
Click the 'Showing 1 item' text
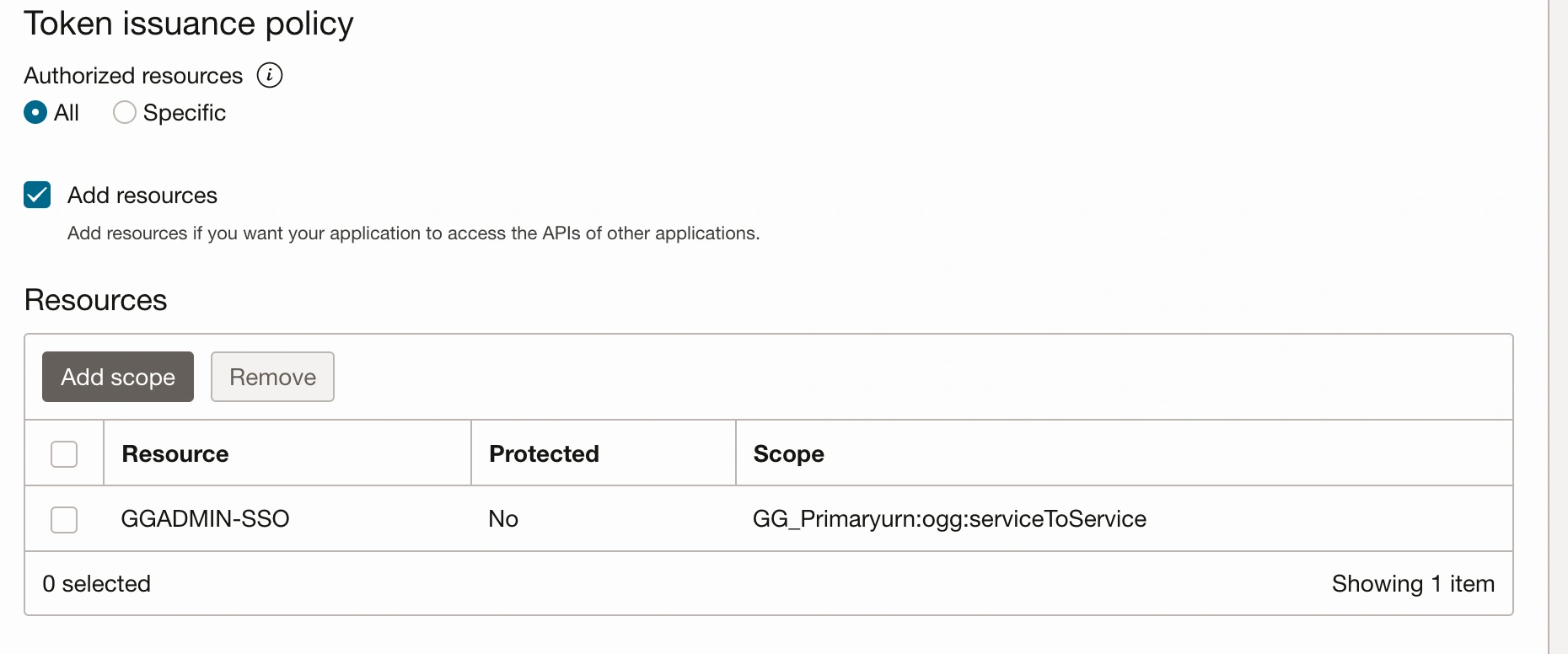1413,583
